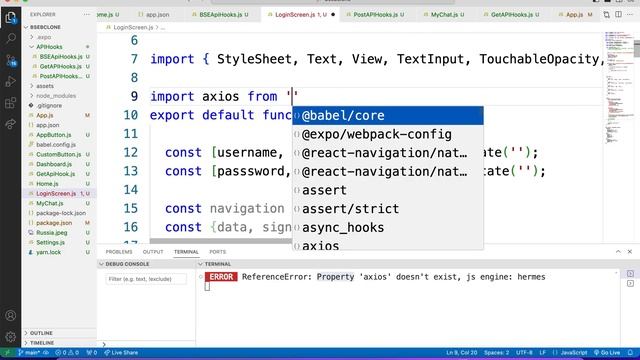Screen dimensions: 640x360
Task: Expand the node_modules folder
Action: (56, 96)
